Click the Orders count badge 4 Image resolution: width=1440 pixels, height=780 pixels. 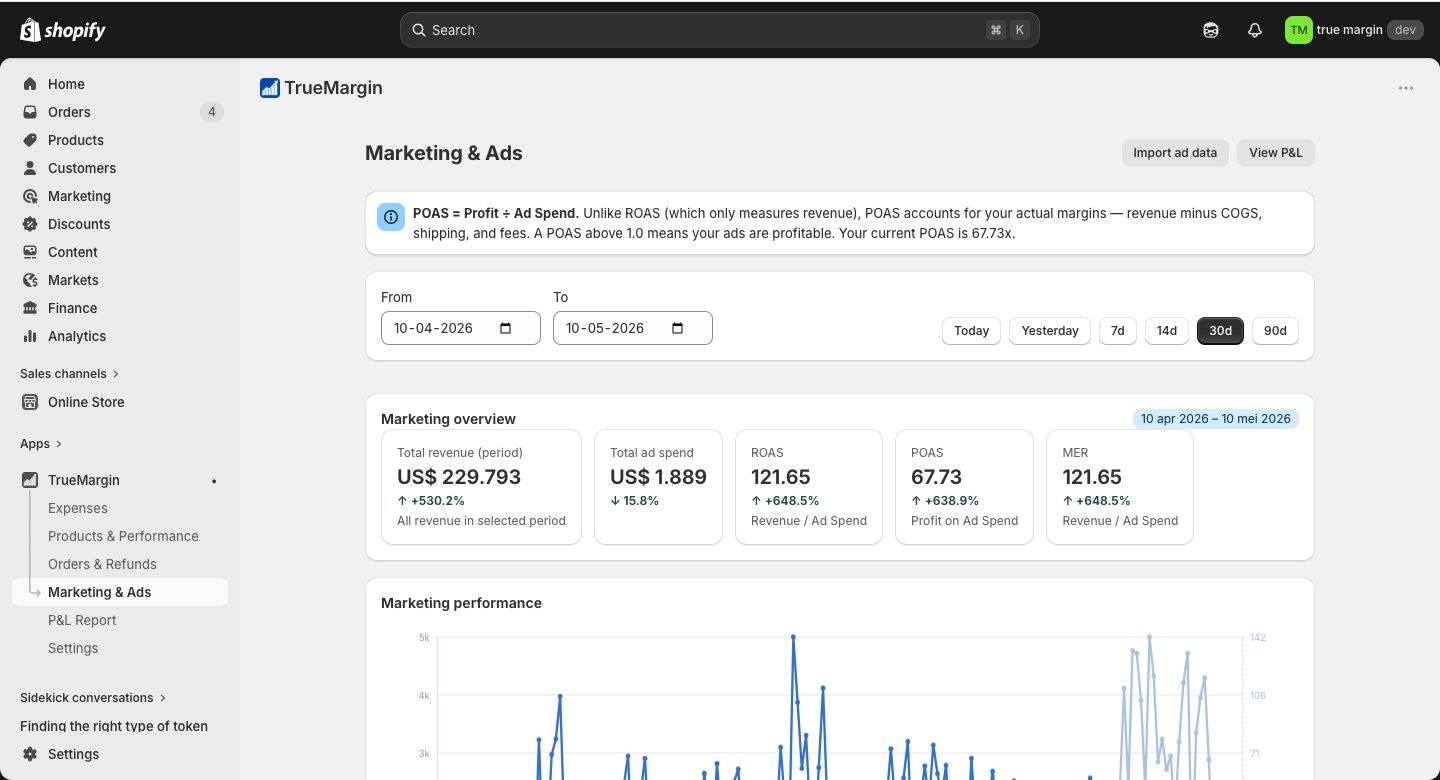click(211, 112)
